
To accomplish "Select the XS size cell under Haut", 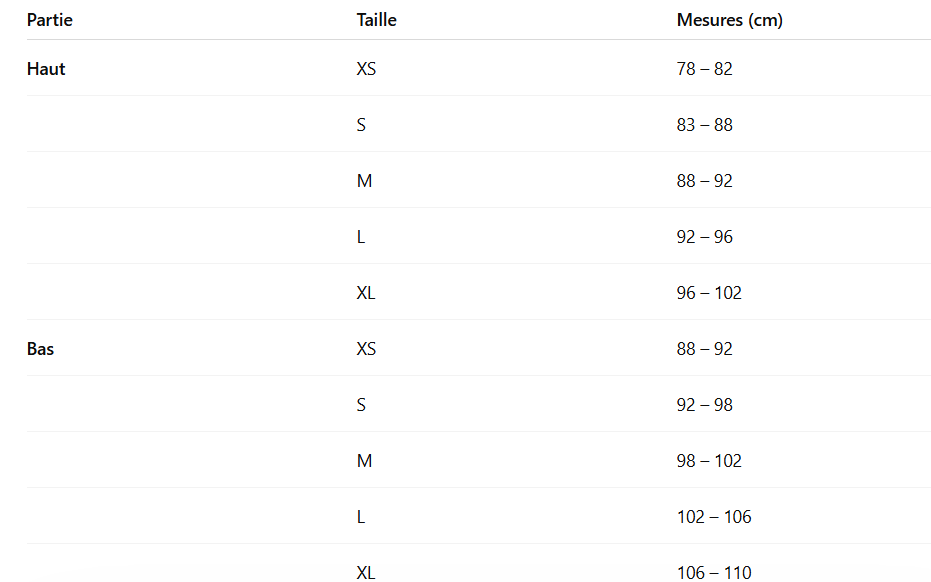I will [x=366, y=69].
